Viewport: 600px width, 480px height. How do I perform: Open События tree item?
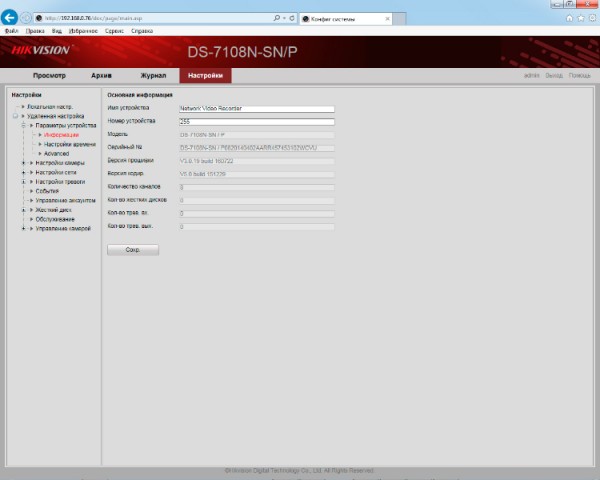(x=47, y=191)
